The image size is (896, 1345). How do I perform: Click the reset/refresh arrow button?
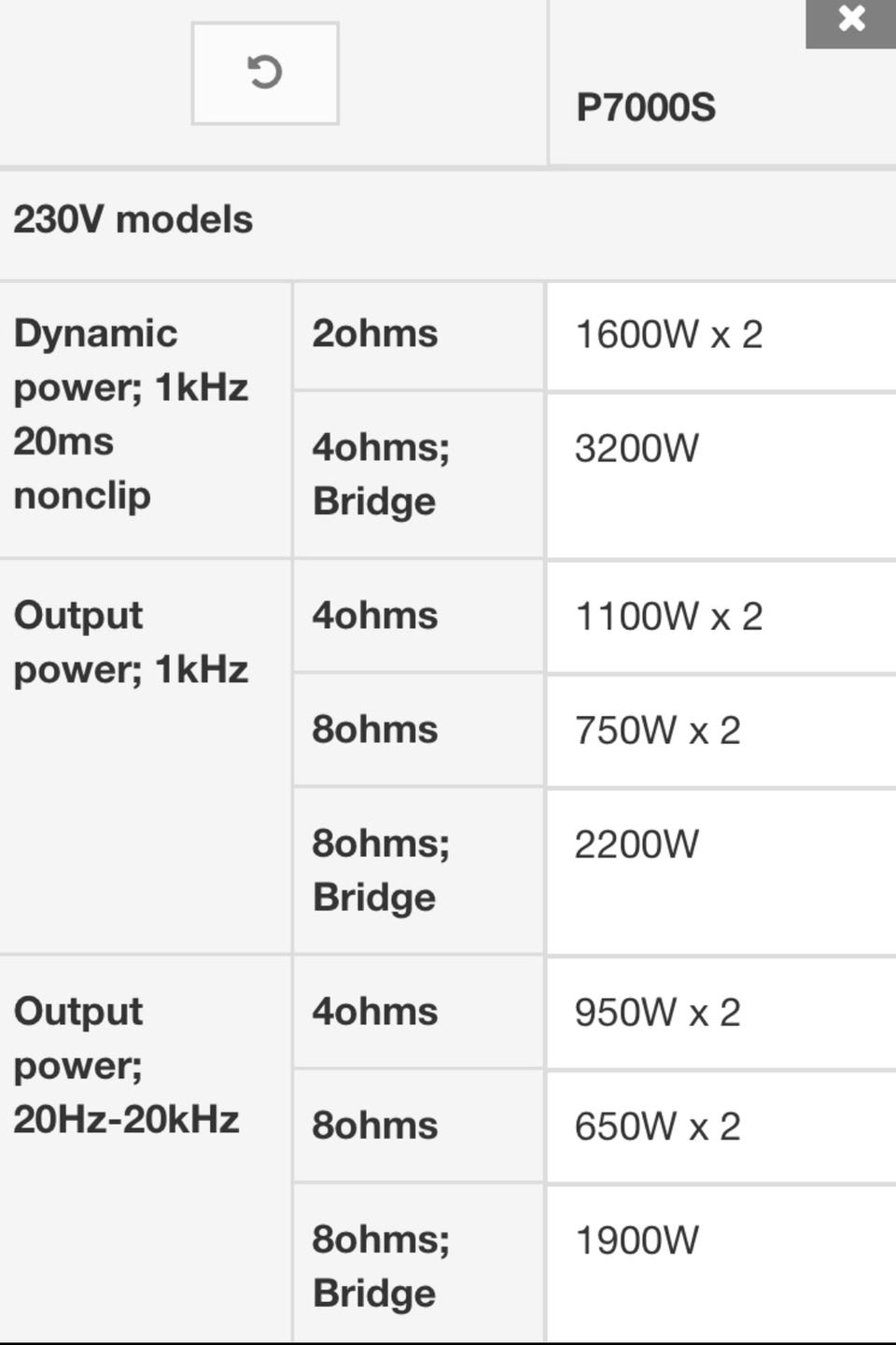coord(265,73)
